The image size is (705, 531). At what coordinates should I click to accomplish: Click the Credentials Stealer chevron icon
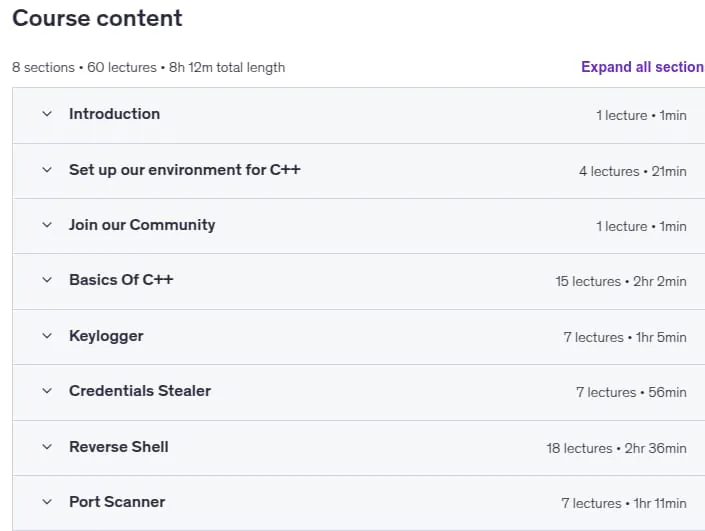(47, 391)
